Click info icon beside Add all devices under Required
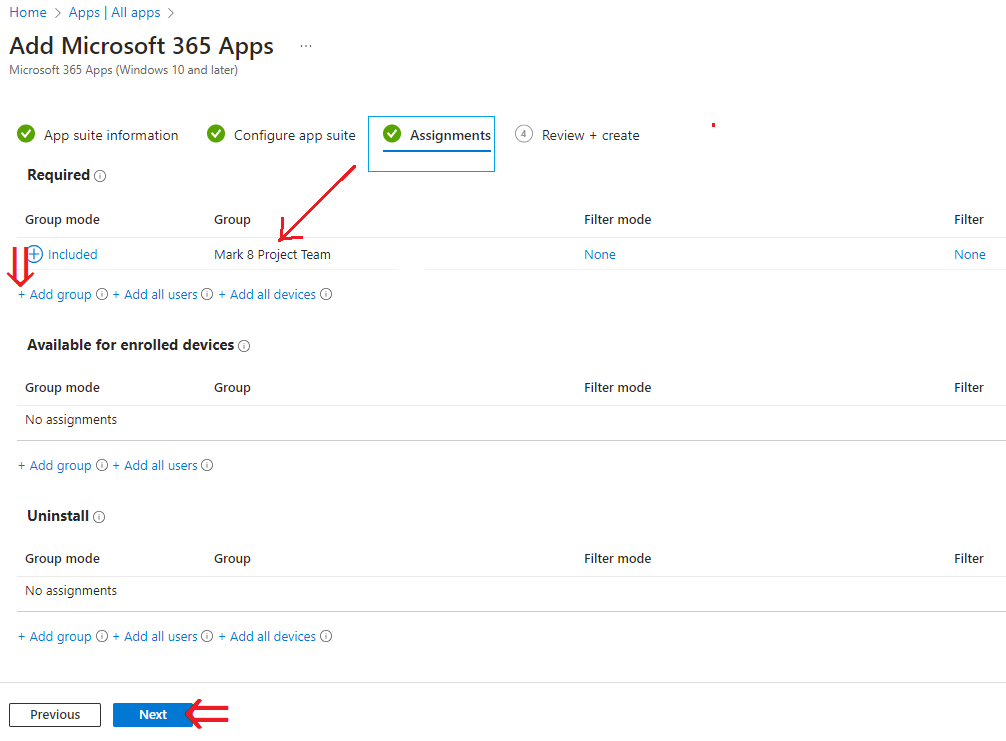The width and height of the screenshot is (1006, 741). 326,294
